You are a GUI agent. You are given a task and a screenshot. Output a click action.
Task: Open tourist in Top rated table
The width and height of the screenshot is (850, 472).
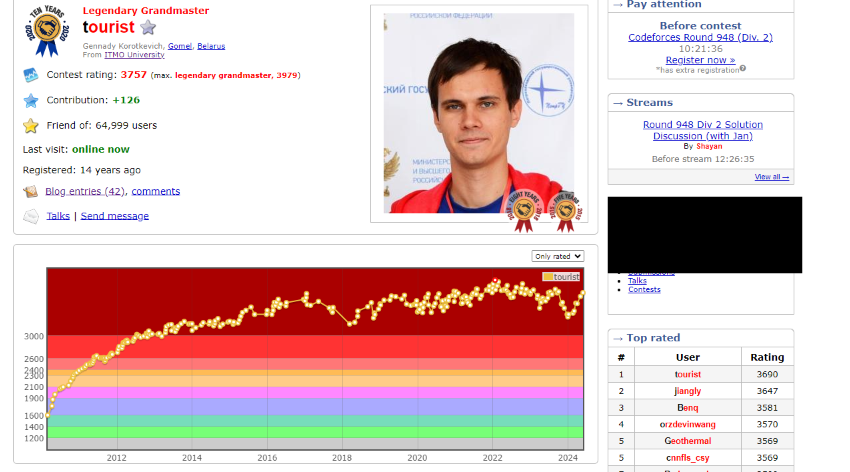[x=687, y=374]
